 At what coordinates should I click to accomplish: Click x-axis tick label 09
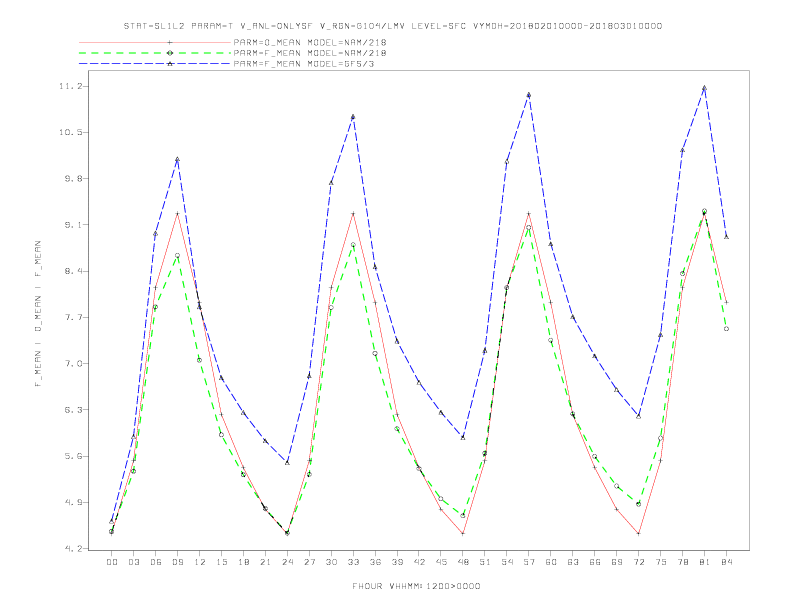point(177,562)
